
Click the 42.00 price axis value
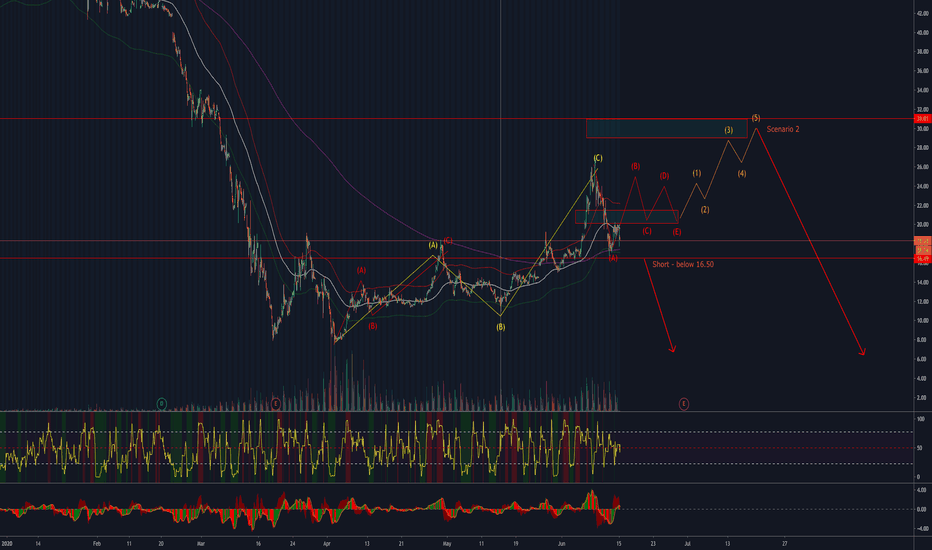[x=923, y=13]
